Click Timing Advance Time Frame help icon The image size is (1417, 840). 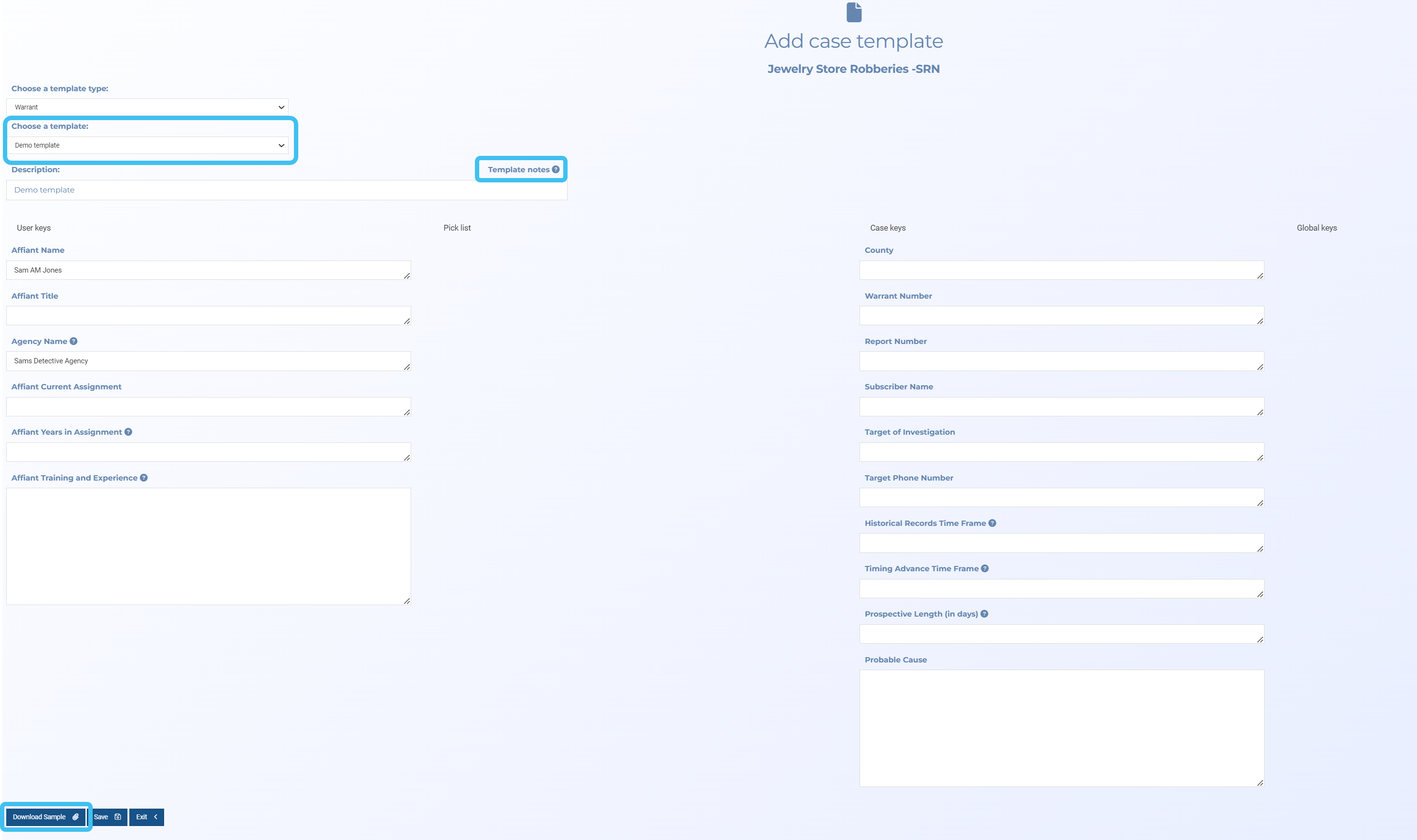coord(985,568)
